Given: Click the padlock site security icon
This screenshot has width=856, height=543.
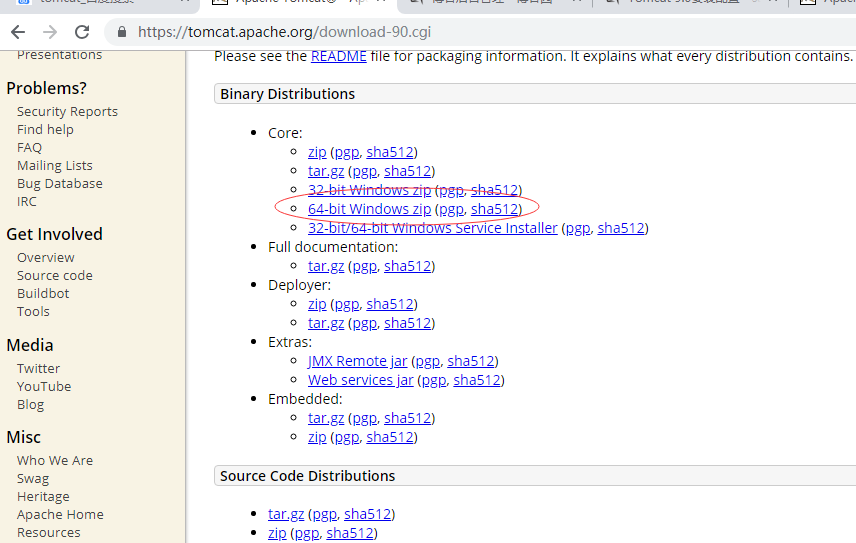Looking at the screenshot, I should click(x=122, y=32).
